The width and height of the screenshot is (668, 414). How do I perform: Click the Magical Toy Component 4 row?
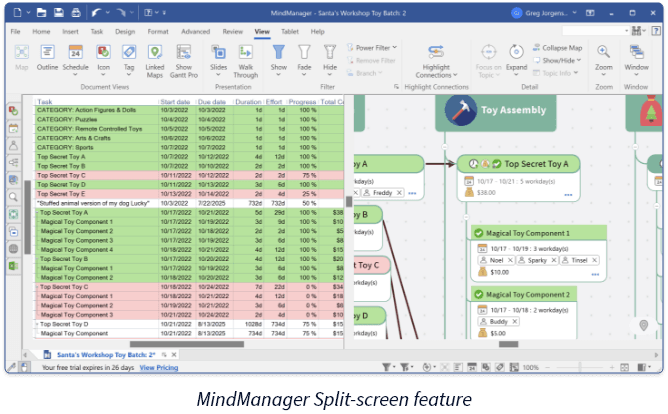point(189,250)
